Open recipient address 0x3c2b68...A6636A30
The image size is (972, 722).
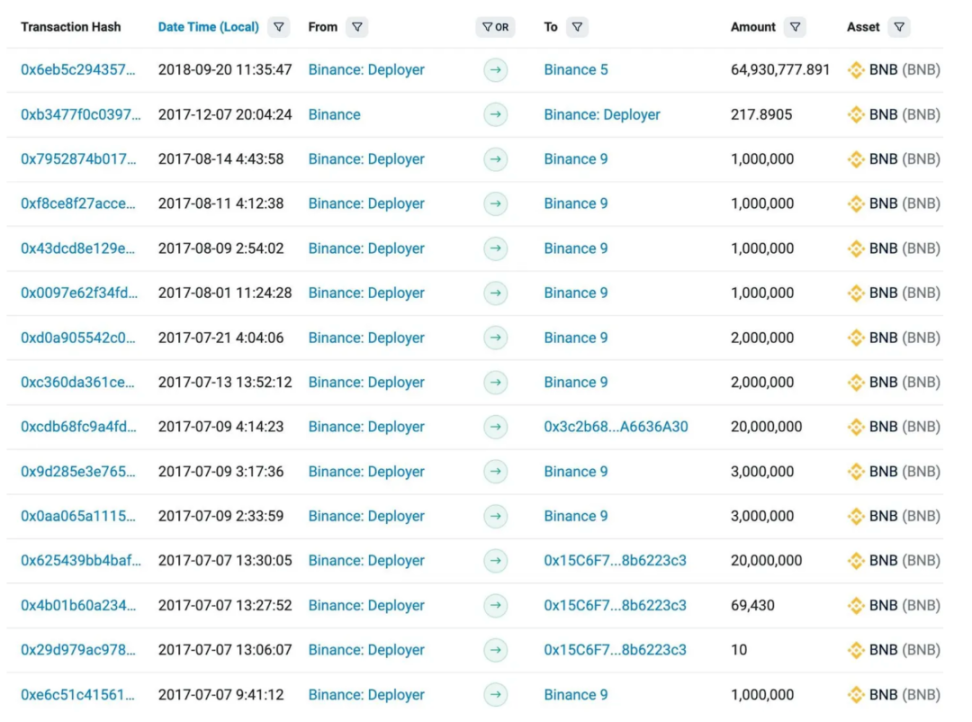616,427
